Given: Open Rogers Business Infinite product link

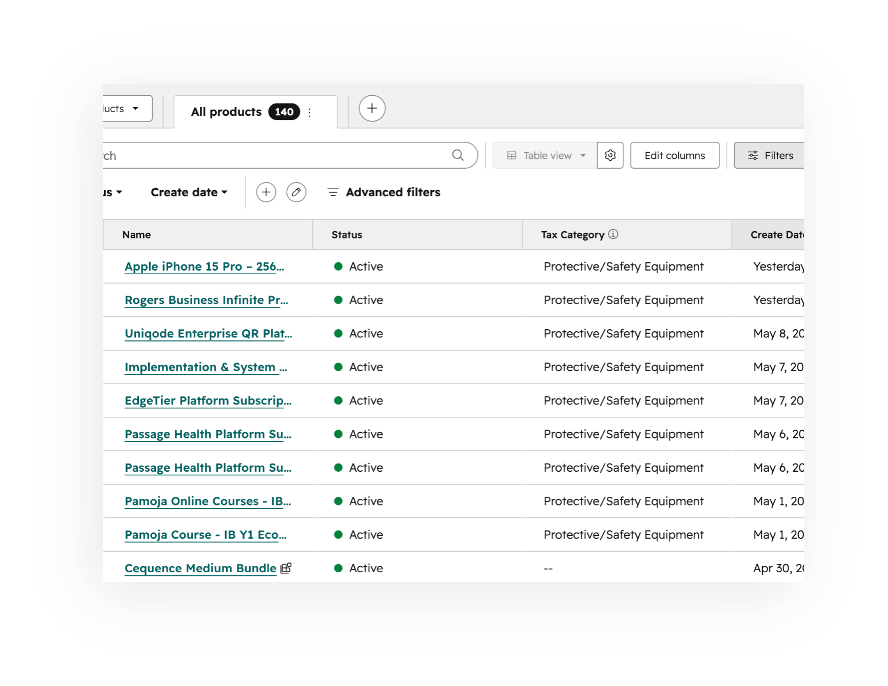Looking at the screenshot, I should click(207, 300).
